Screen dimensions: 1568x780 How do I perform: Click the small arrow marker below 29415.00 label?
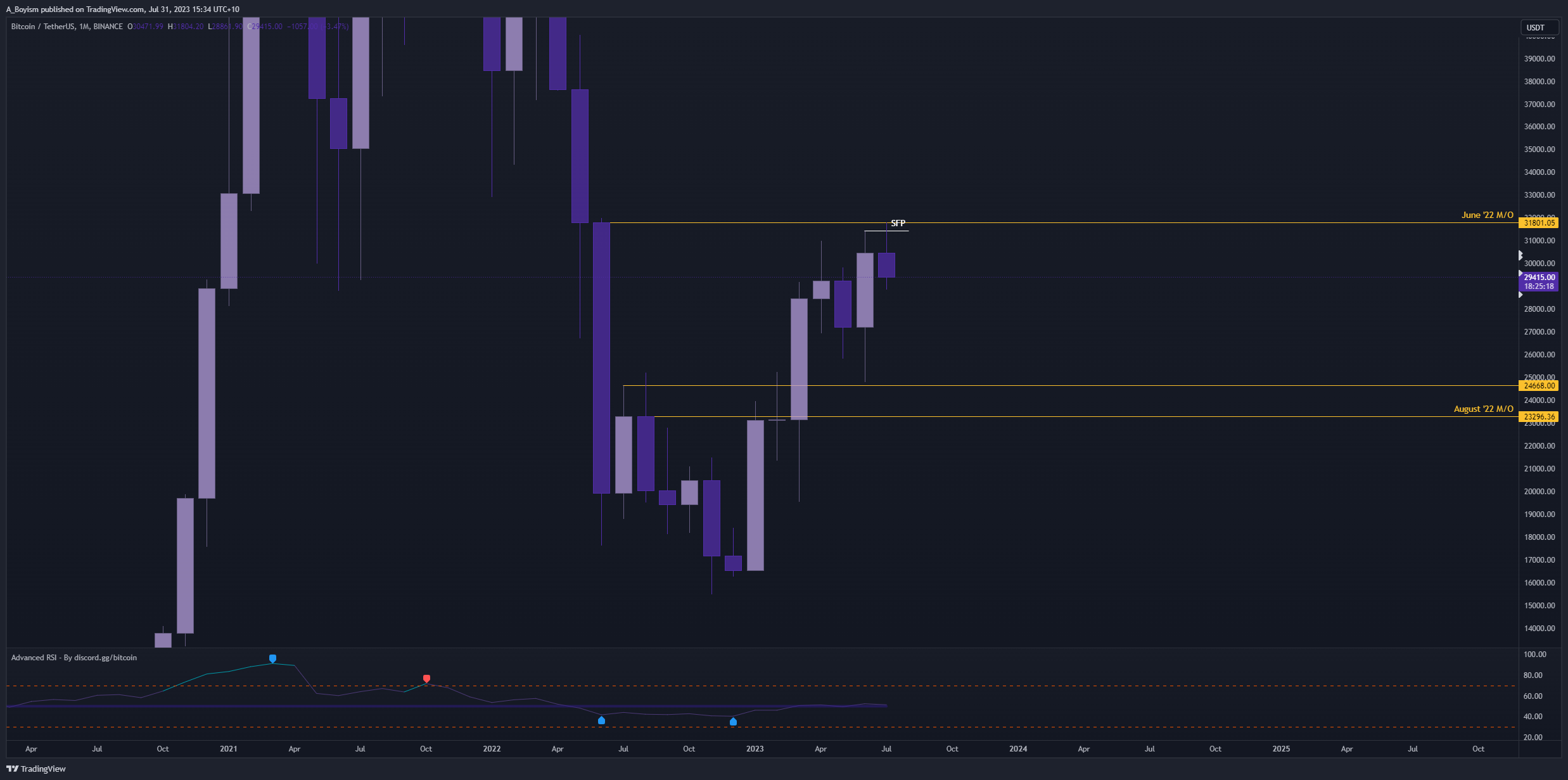pyautogui.click(x=1520, y=295)
